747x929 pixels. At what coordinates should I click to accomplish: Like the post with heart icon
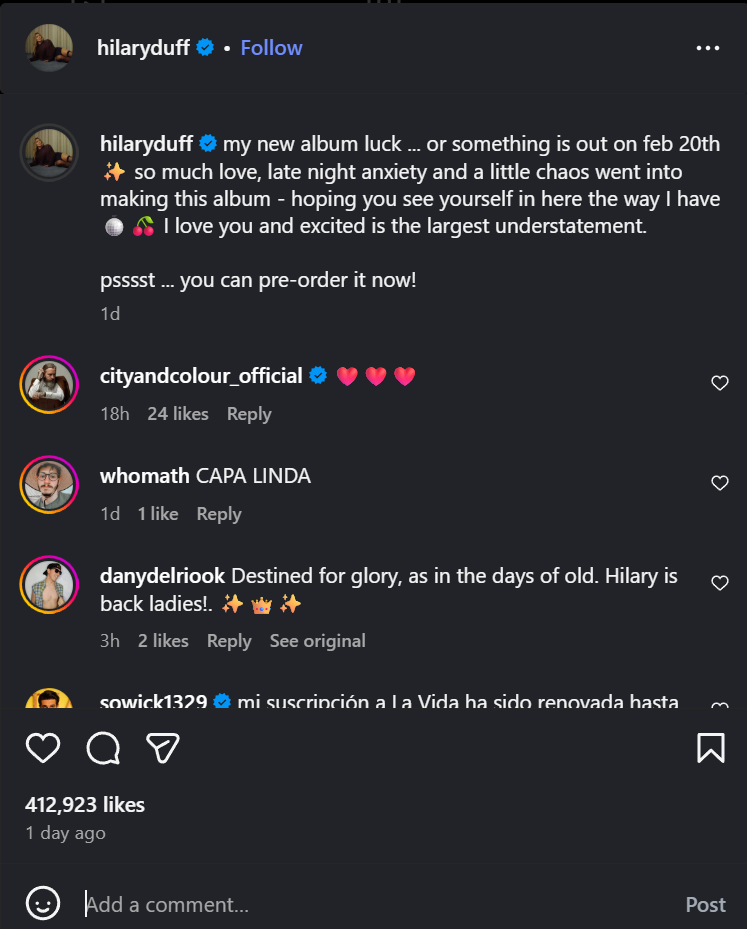[43, 748]
